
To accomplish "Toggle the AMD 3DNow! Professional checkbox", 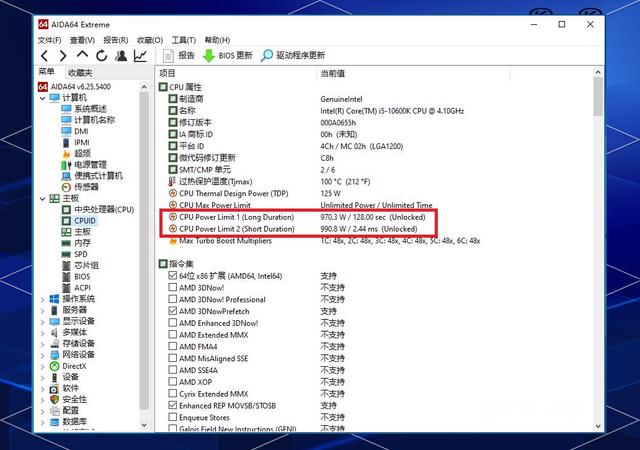I will click(x=173, y=299).
